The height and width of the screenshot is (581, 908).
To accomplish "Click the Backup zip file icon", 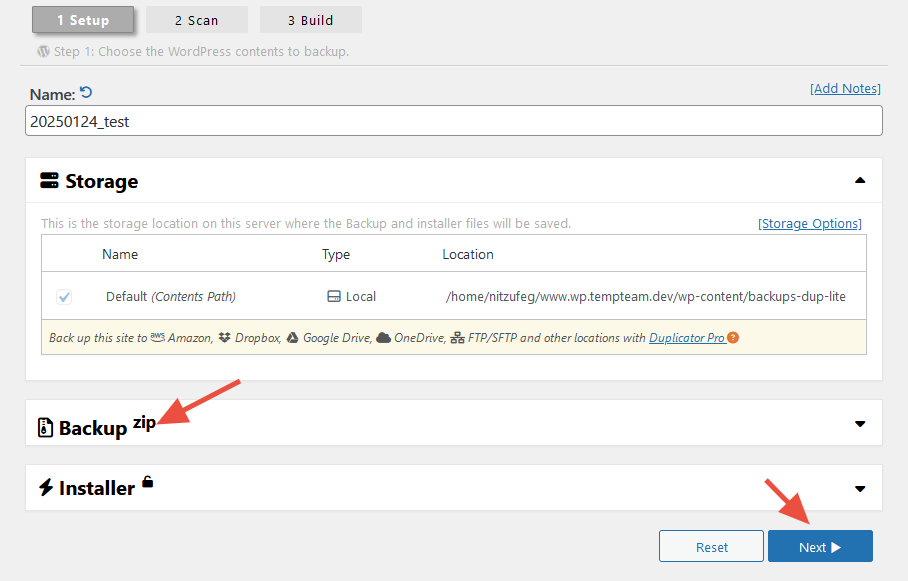I will [x=45, y=428].
